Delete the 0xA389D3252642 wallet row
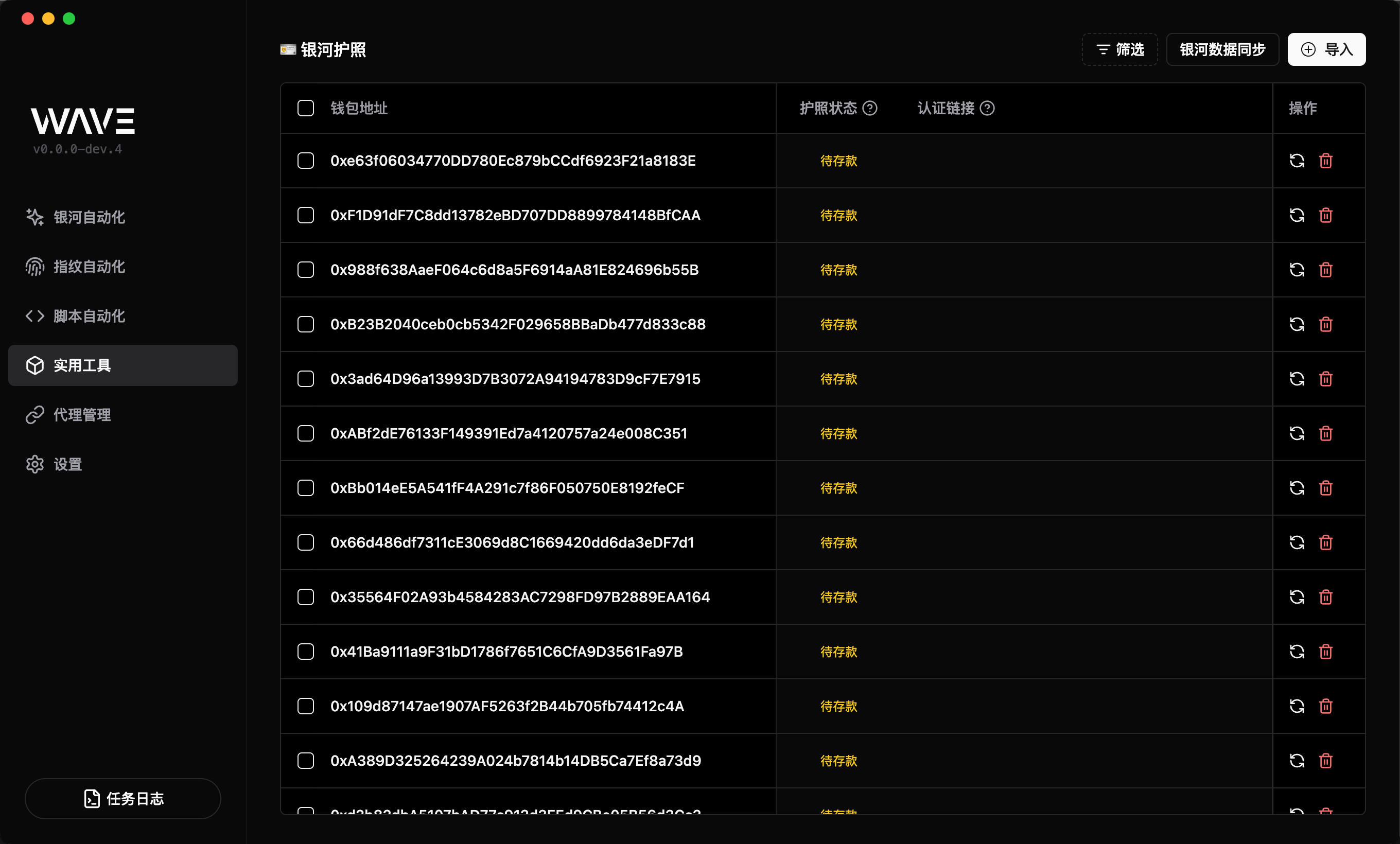 (x=1325, y=761)
